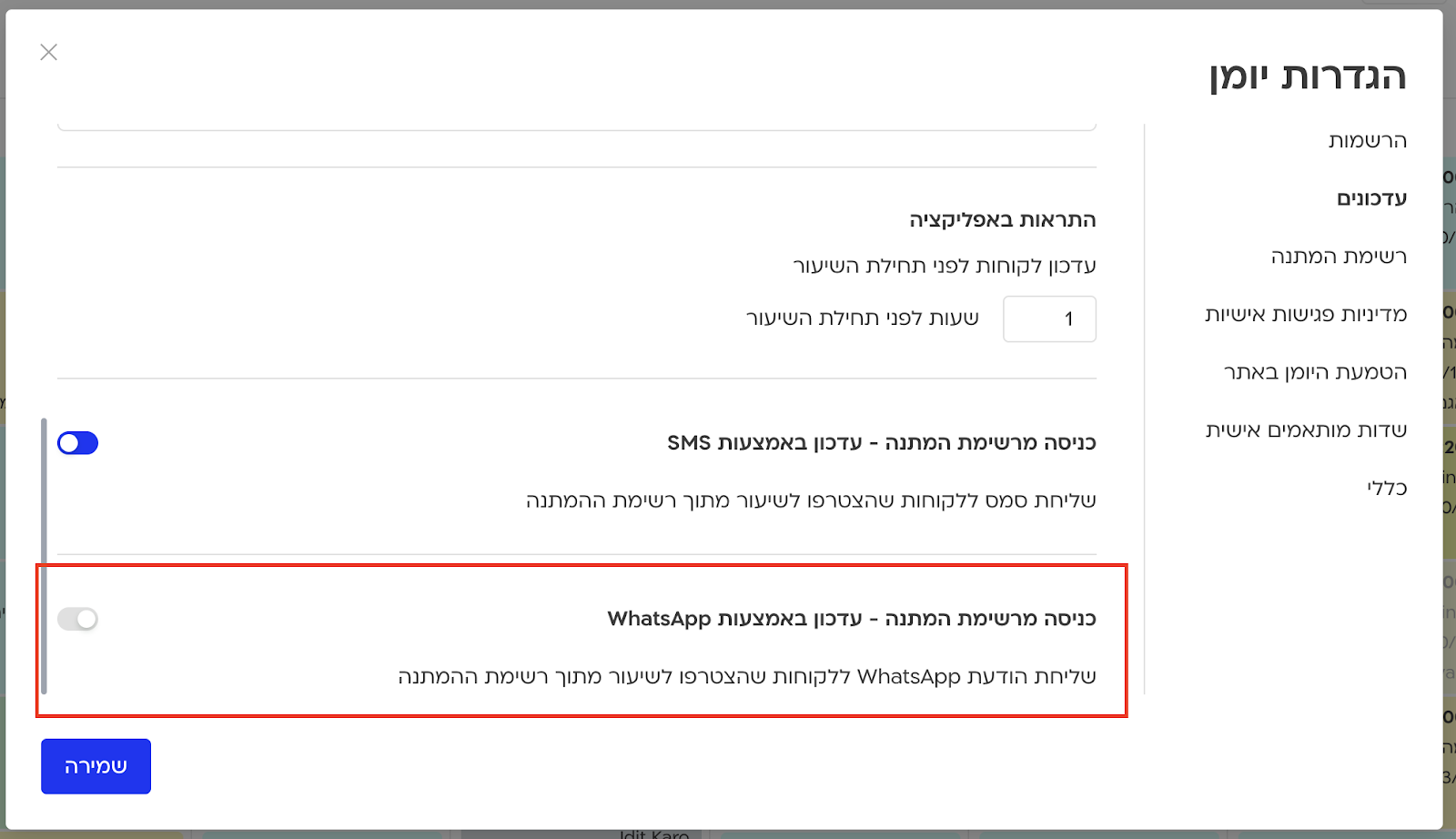The image size is (1456, 839).
Task: Select the עדכונים settings tab
Action: click(x=1371, y=198)
